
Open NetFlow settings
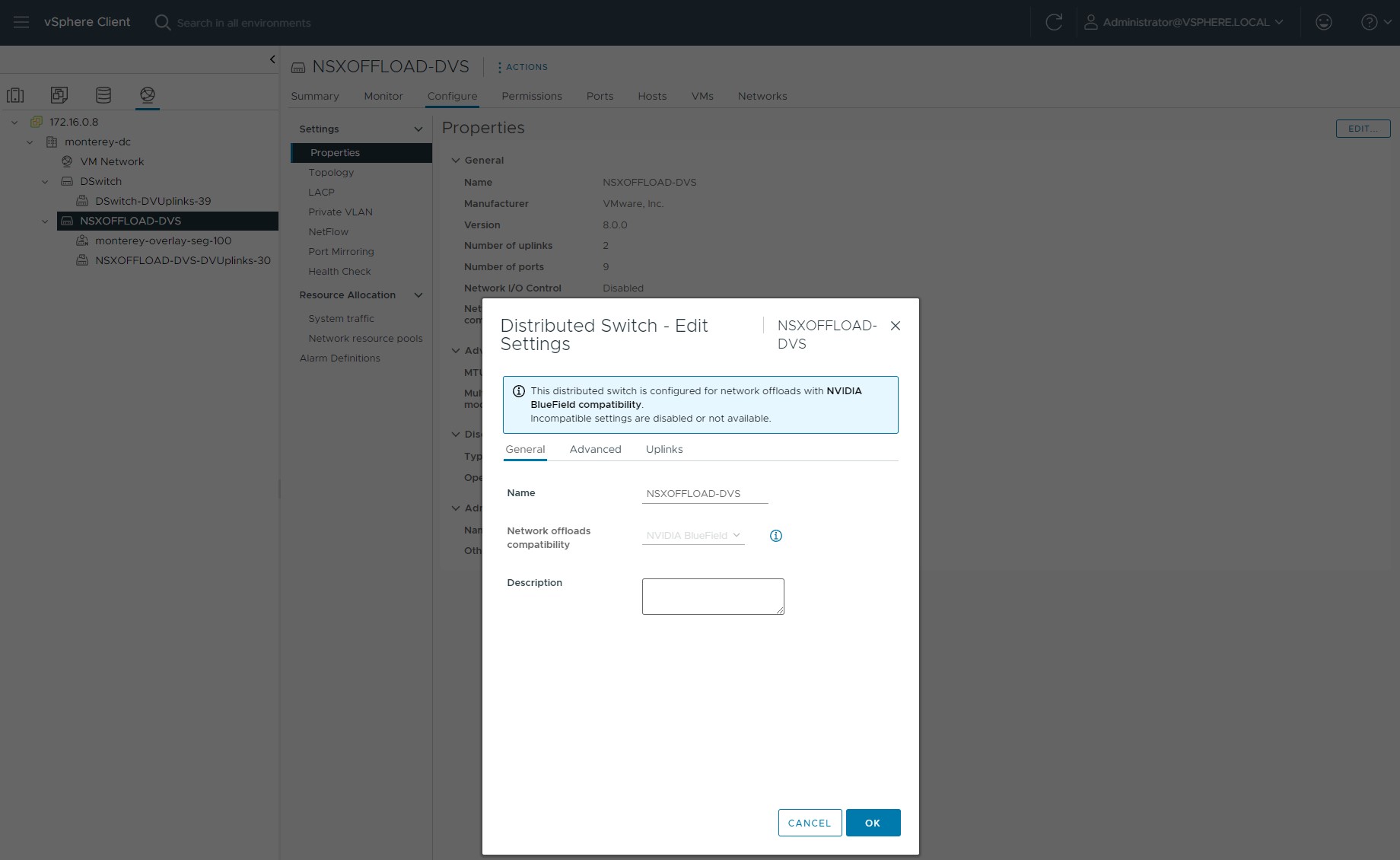(328, 232)
